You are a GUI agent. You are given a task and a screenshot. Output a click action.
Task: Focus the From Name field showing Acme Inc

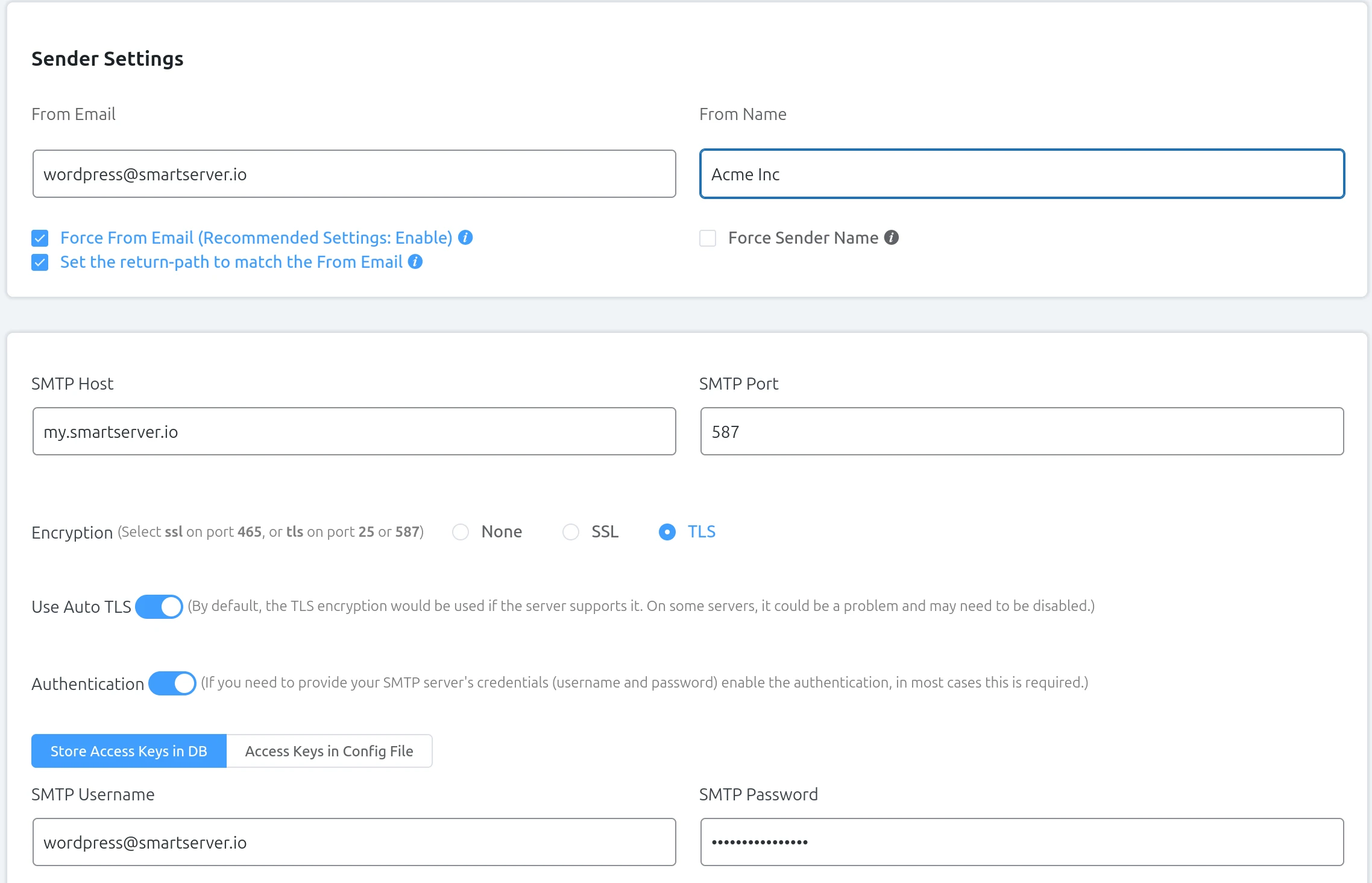click(1022, 174)
